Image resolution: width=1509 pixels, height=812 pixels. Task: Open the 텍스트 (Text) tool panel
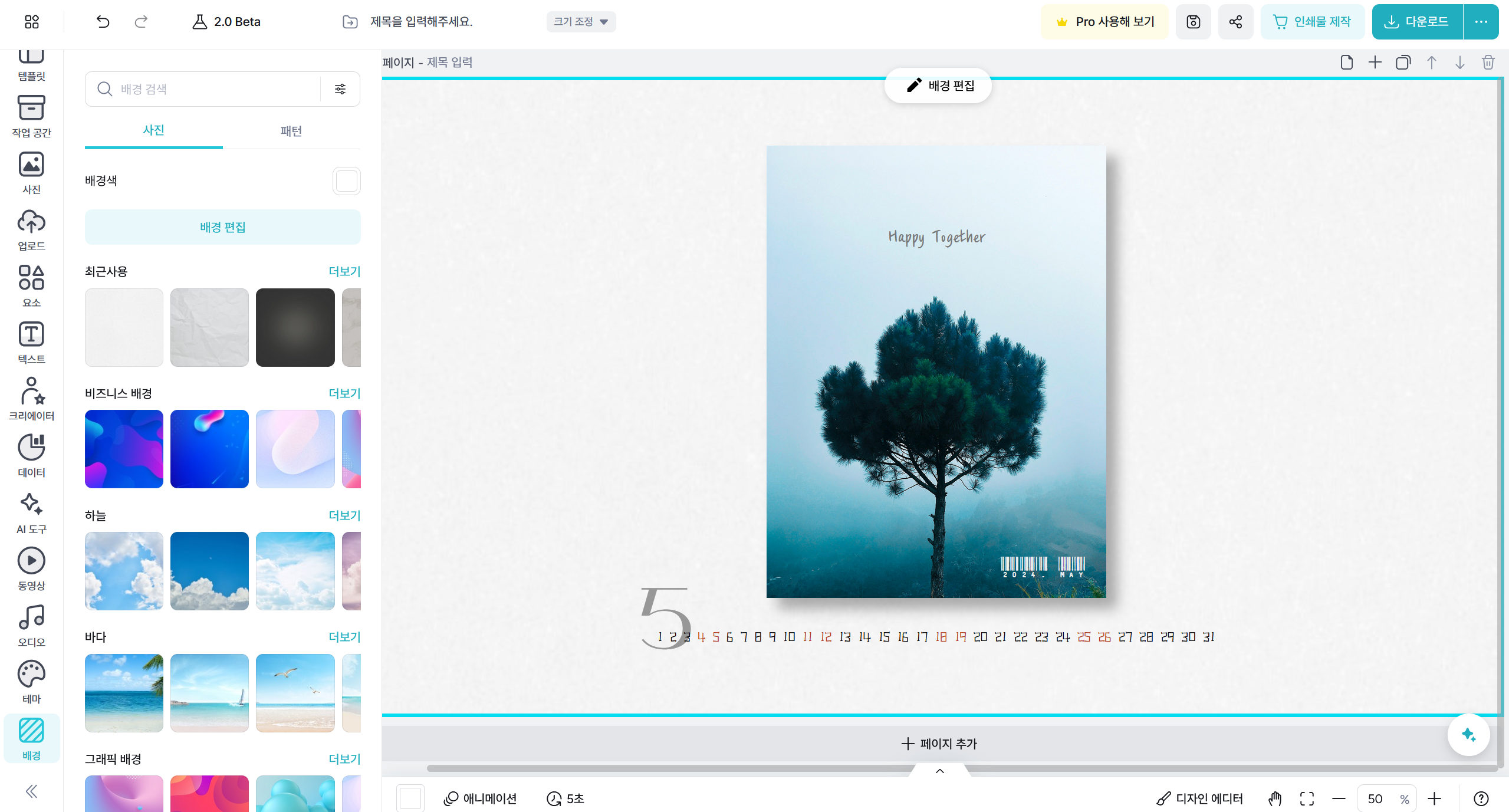click(31, 342)
